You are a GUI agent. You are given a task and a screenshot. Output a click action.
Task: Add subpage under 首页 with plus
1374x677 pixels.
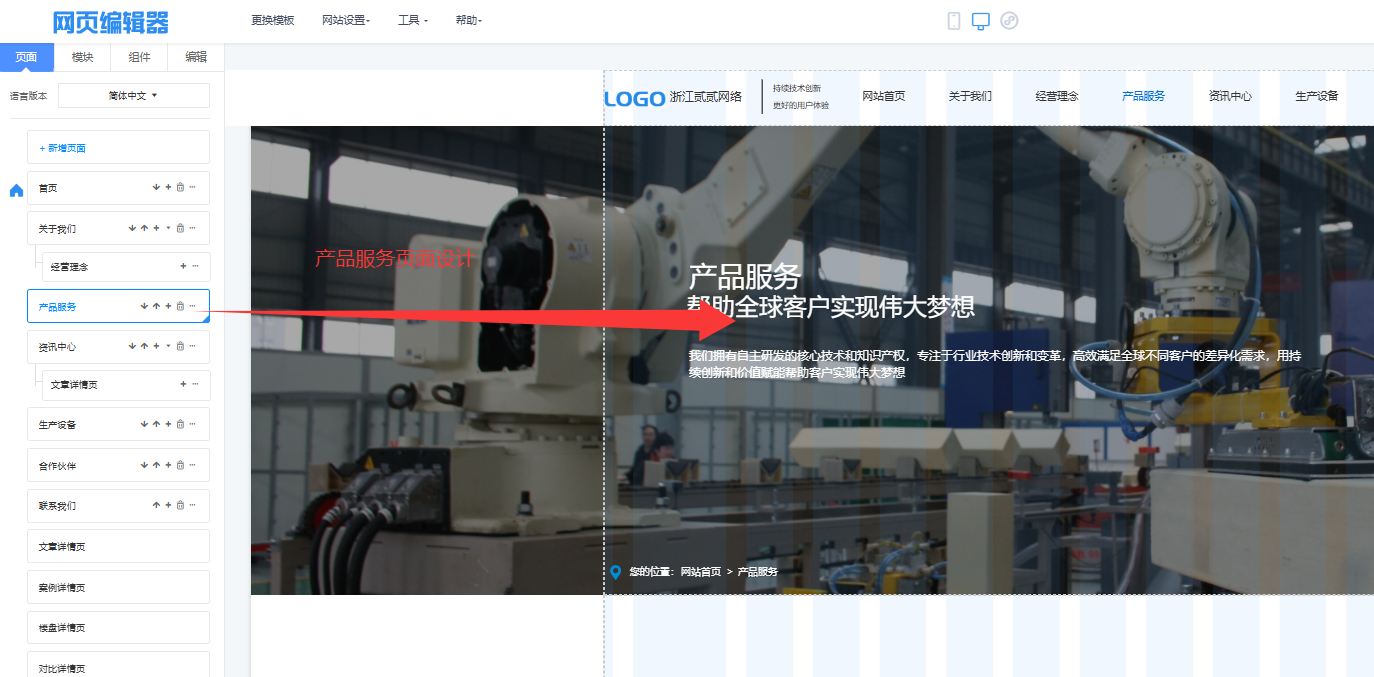[x=168, y=187]
